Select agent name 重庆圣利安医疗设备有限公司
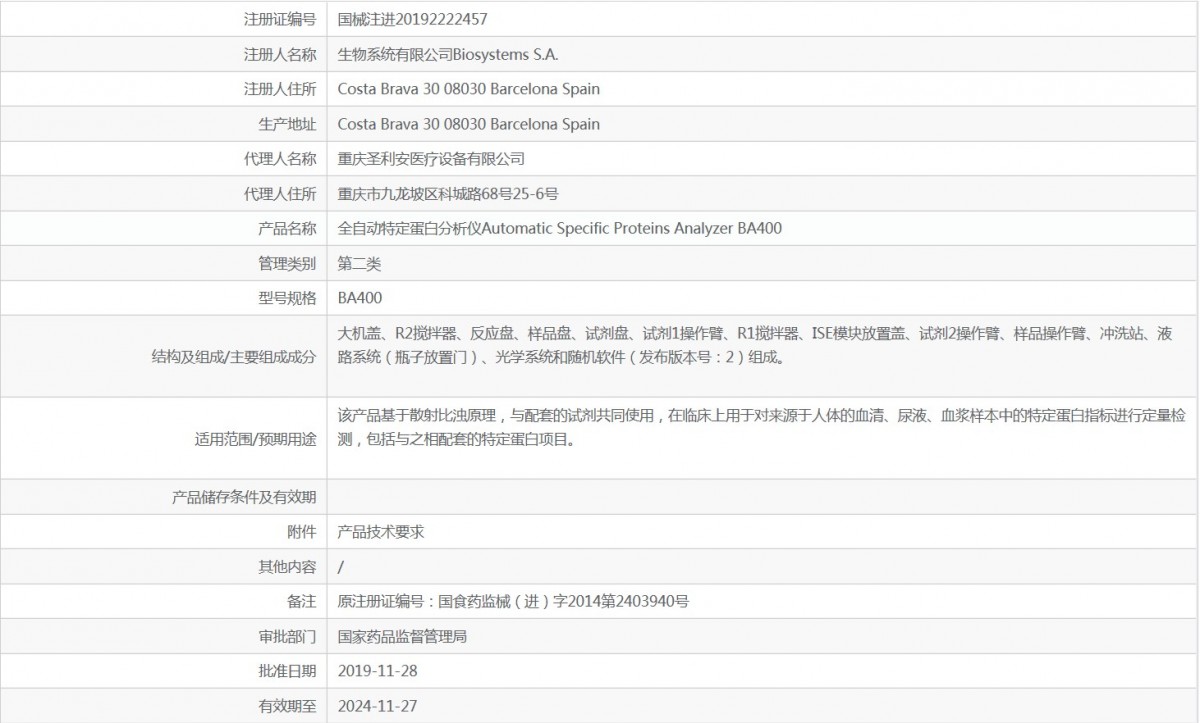Screen dimensions: 1200x723 pos(431,159)
